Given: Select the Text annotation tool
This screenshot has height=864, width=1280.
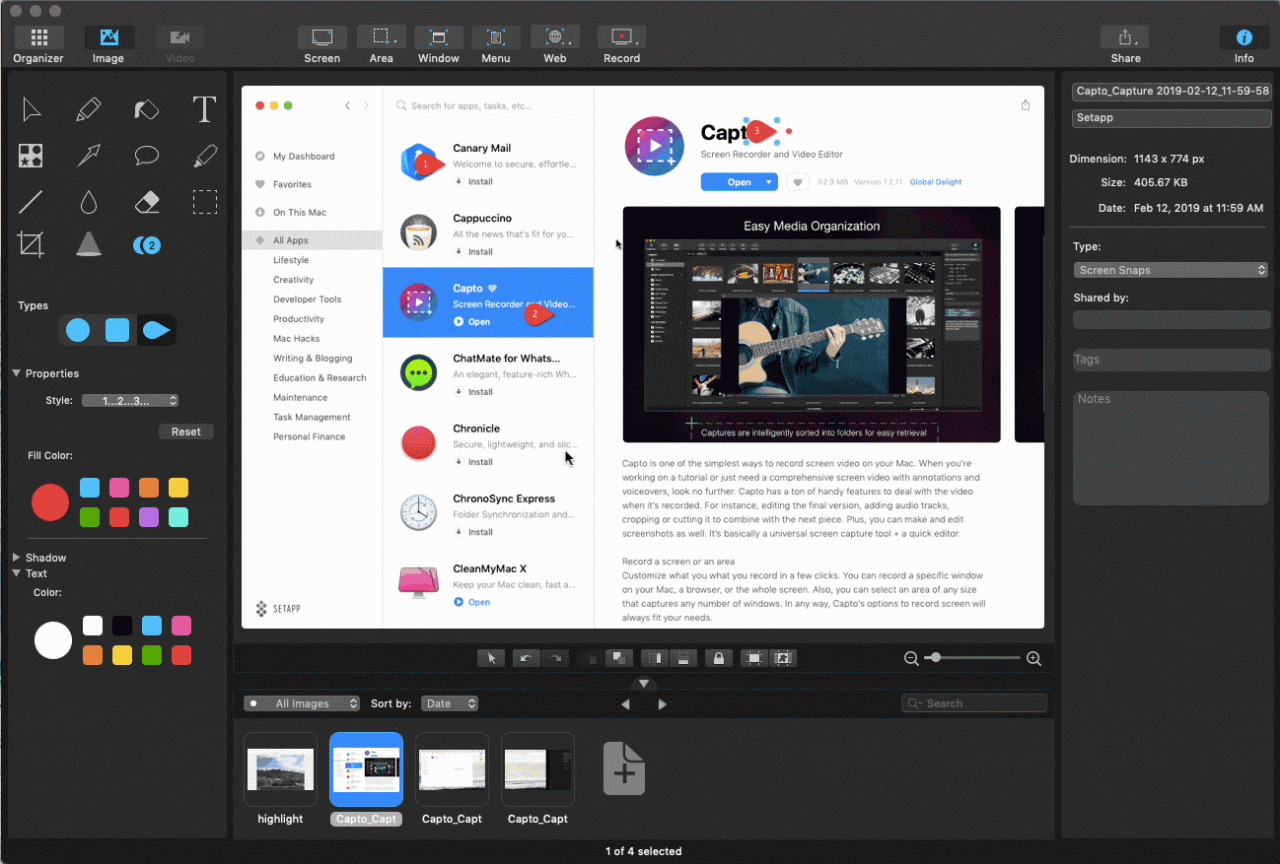Looking at the screenshot, I should 204,109.
